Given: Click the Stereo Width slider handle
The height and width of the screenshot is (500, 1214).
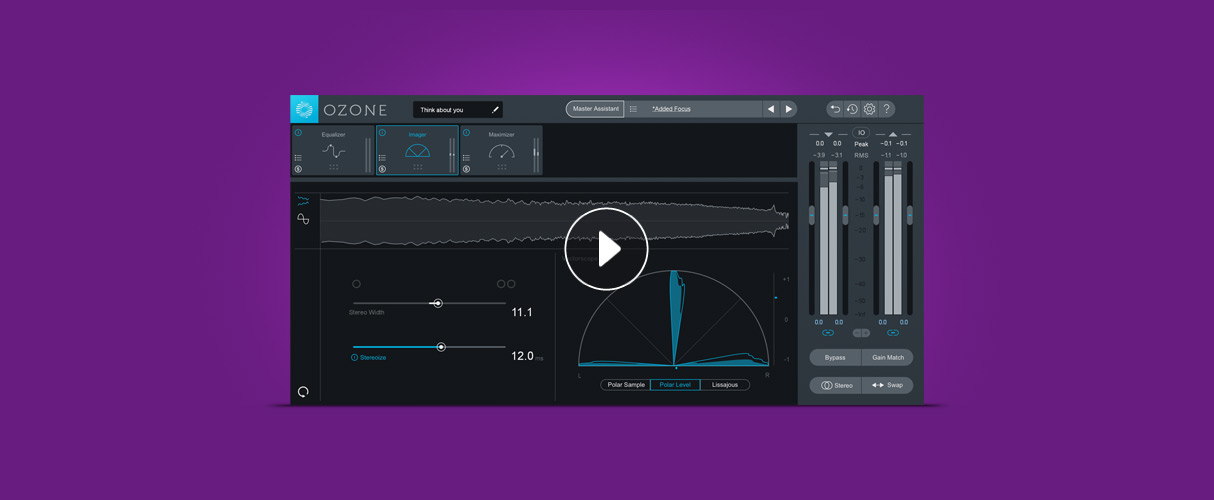Looking at the screenshot, I should click(x=437, y=303).
